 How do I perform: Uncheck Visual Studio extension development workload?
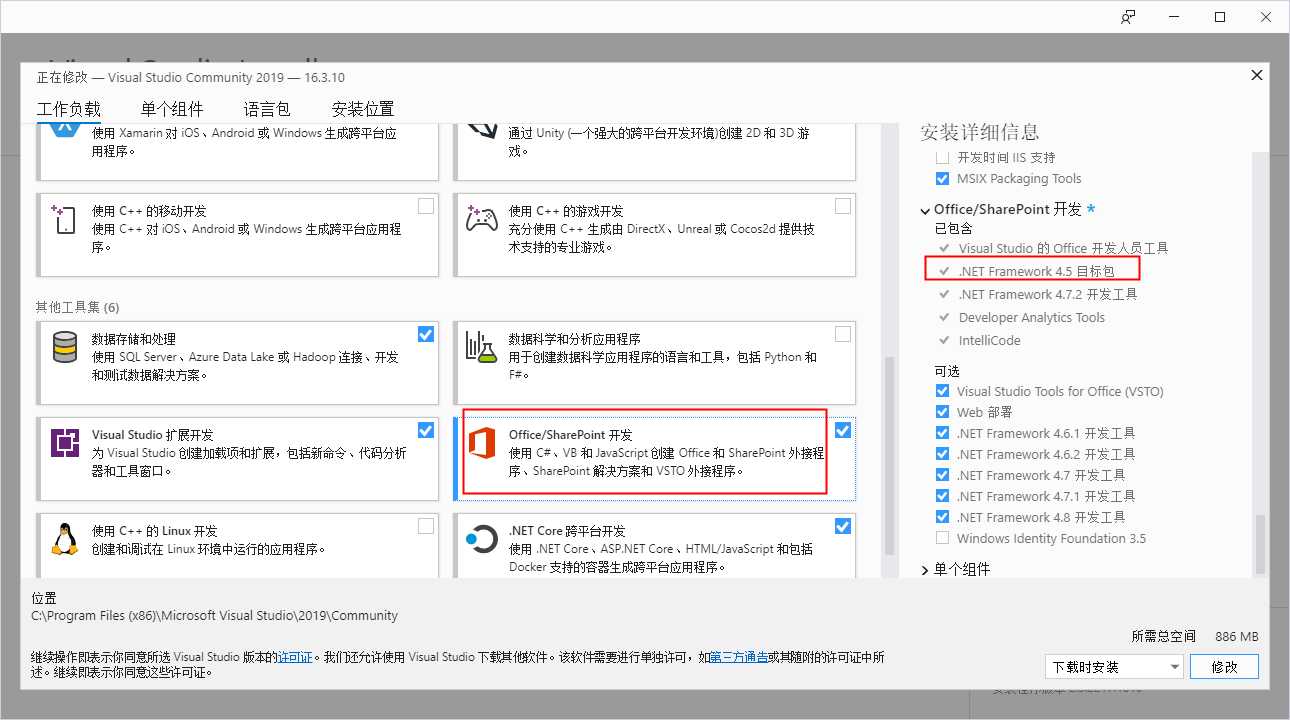pyautogui.click(x=426, y=430)
